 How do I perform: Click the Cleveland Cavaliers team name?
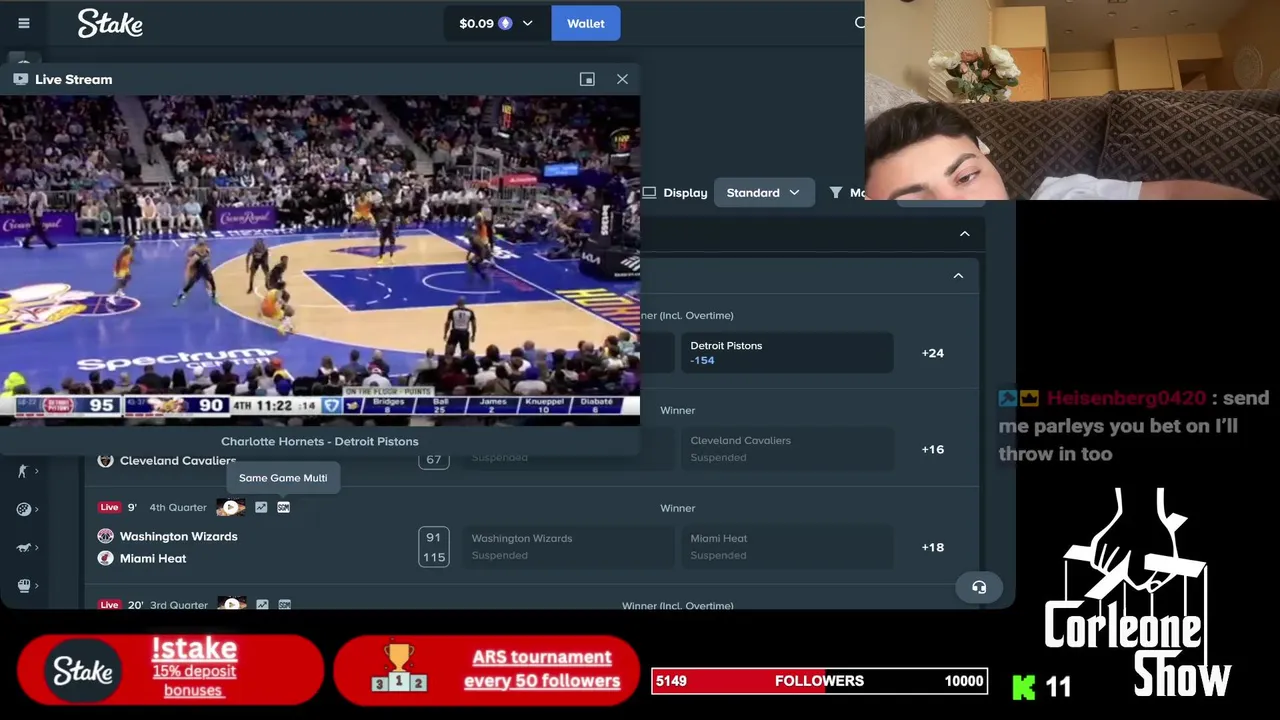(178, 461)
